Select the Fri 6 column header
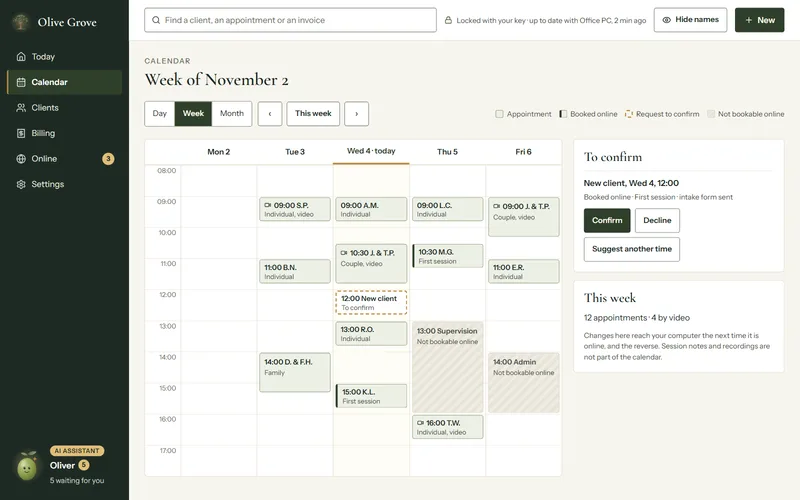 point(523,152)
